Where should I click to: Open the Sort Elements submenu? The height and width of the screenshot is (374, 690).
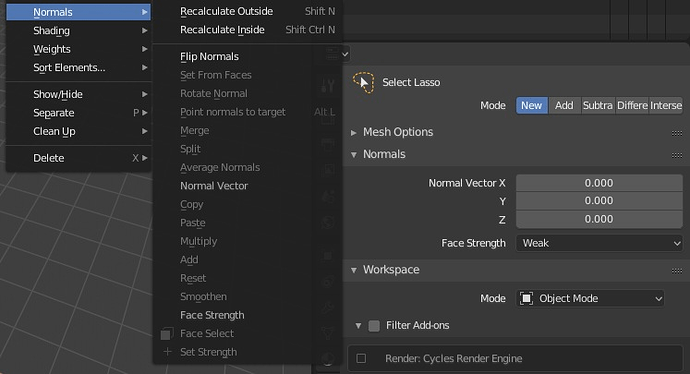[x=78, y=67]
